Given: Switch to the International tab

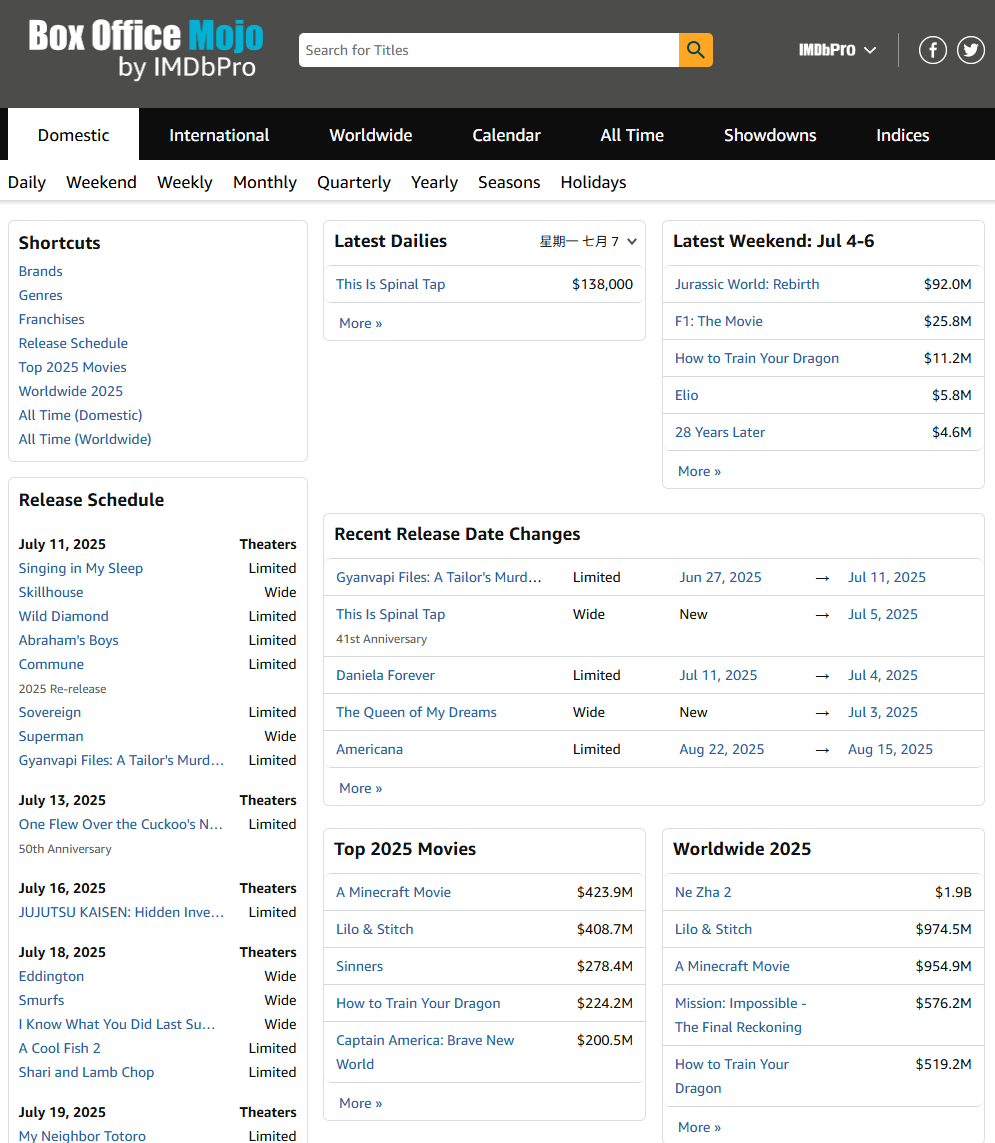Looking at the screenshot, I should 219,135.
